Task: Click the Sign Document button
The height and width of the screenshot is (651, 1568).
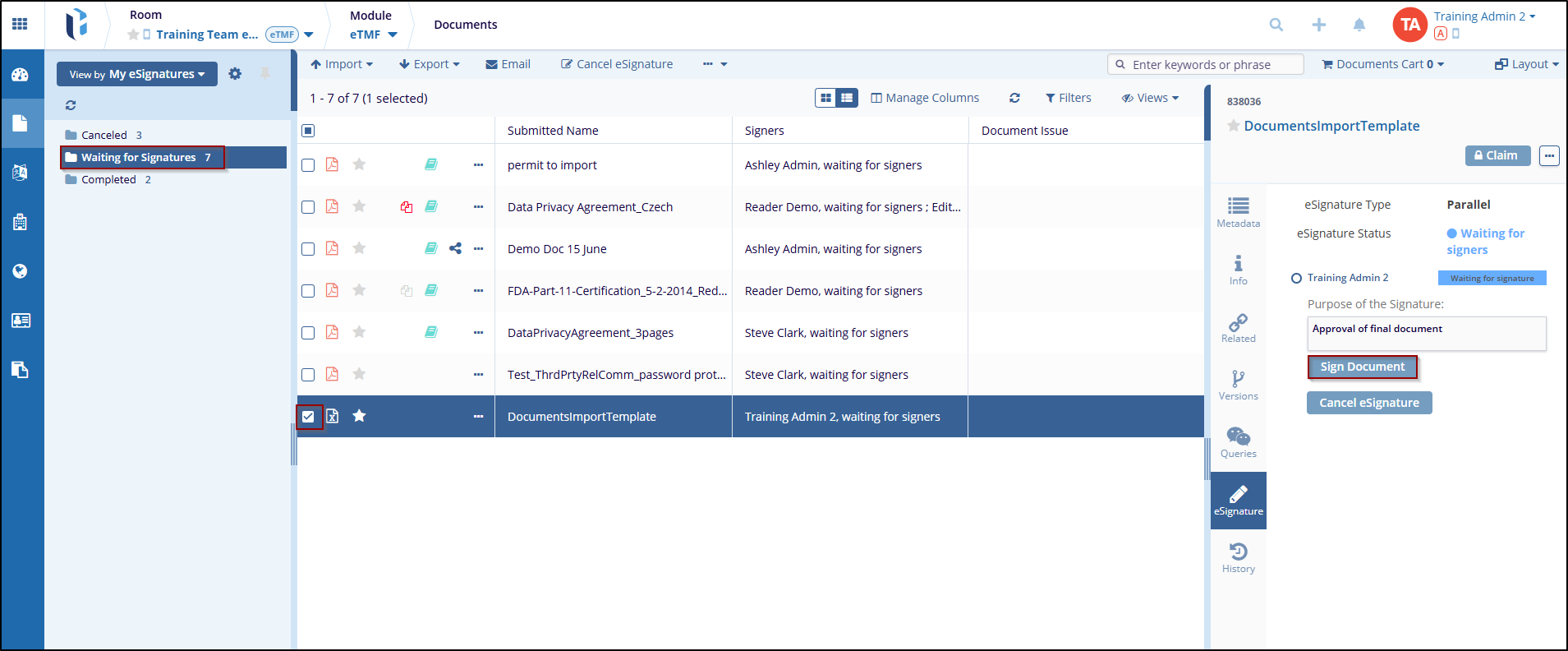Action: (1362, 367)
